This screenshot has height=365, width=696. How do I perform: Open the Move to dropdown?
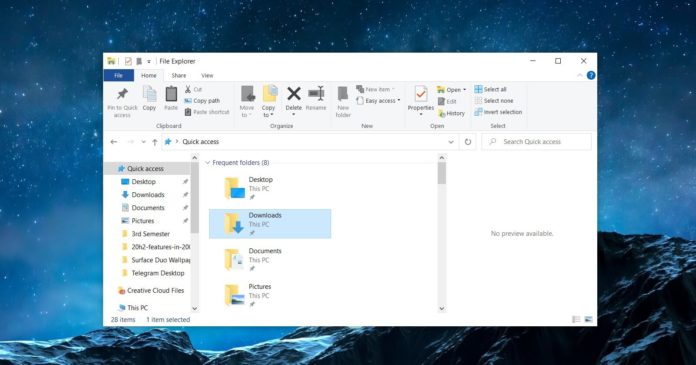pyautogui.click(x=247, y=111)
